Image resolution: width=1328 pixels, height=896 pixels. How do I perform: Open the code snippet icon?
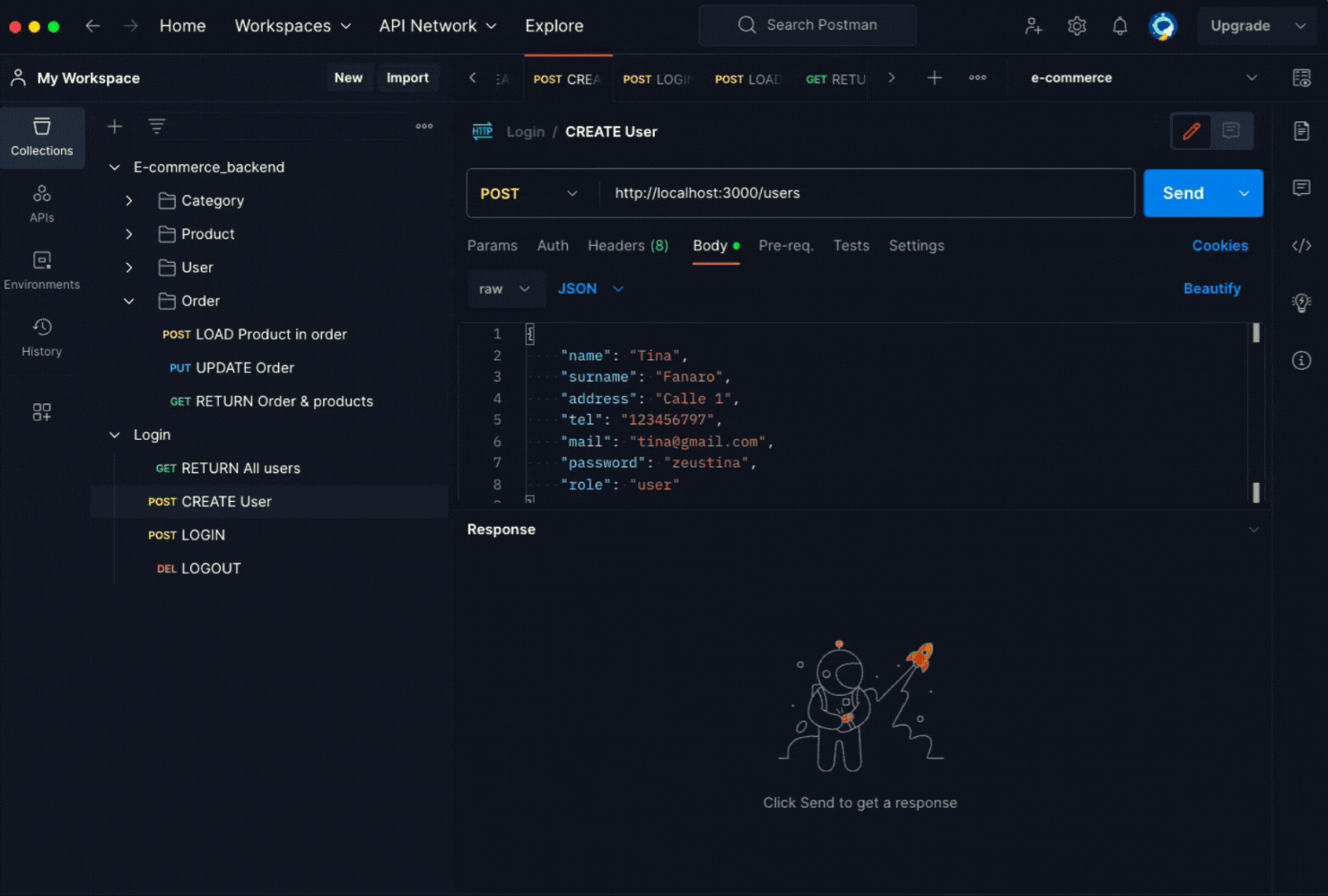[1301, 246]
